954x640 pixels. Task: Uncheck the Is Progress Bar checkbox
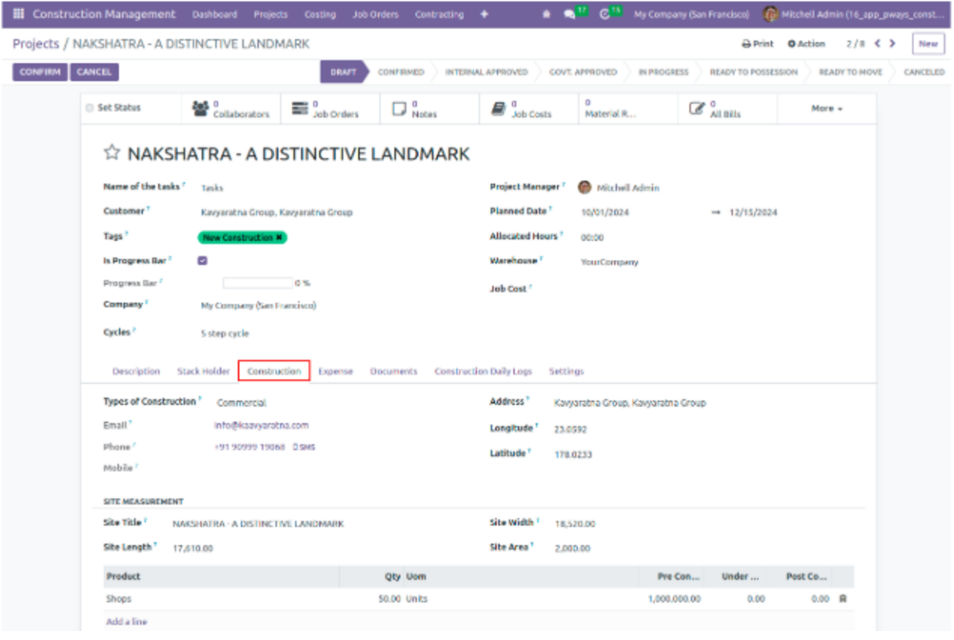203,260
